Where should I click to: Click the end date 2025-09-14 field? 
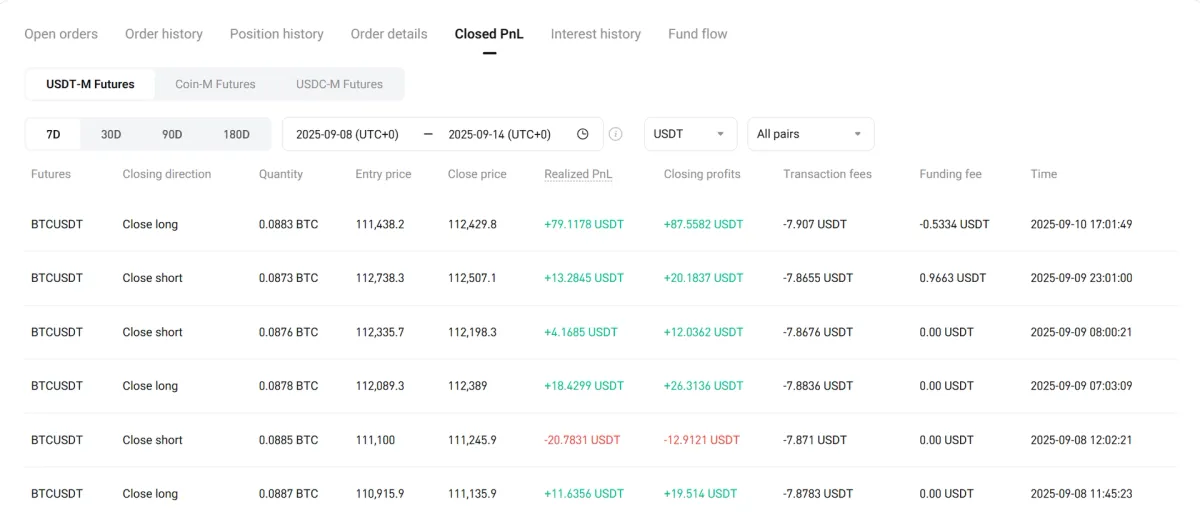pyautogui.click(x=499, y=134)
